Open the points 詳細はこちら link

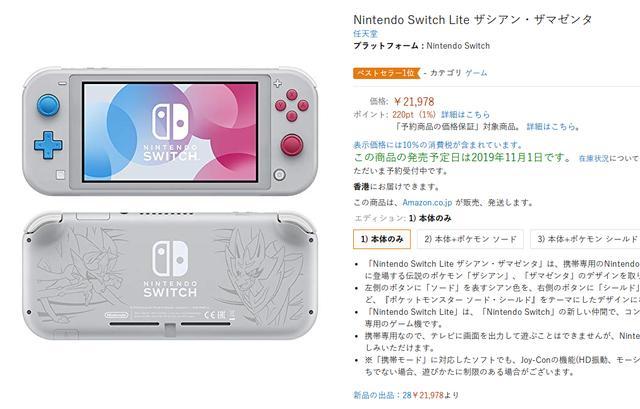click(465, 115)
